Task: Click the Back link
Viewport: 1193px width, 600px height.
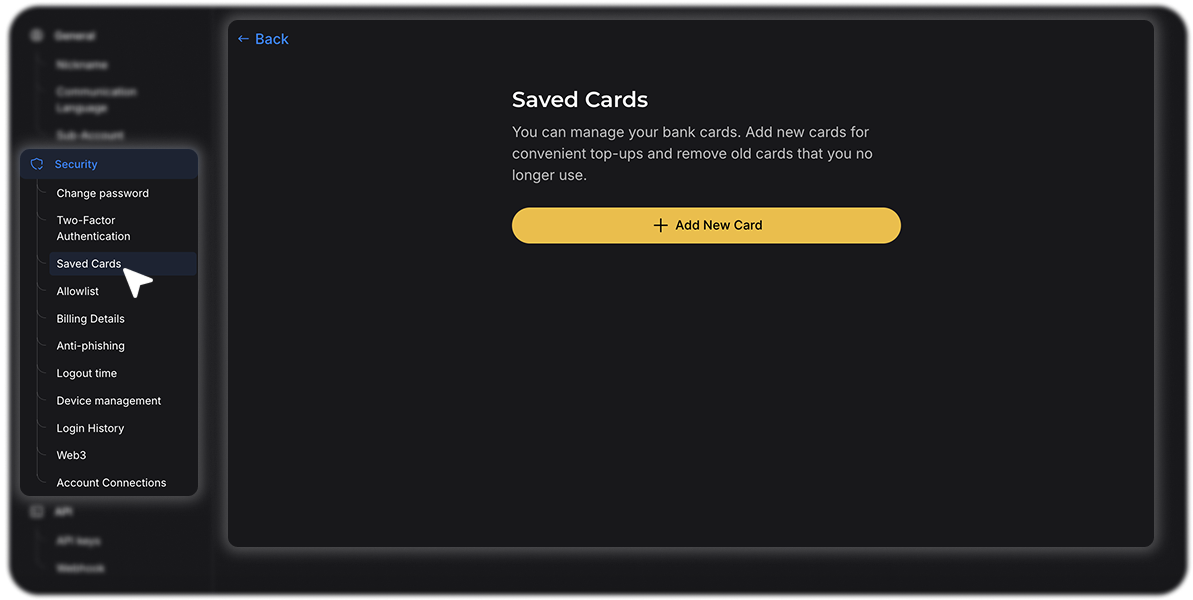Action: point(263,39)
